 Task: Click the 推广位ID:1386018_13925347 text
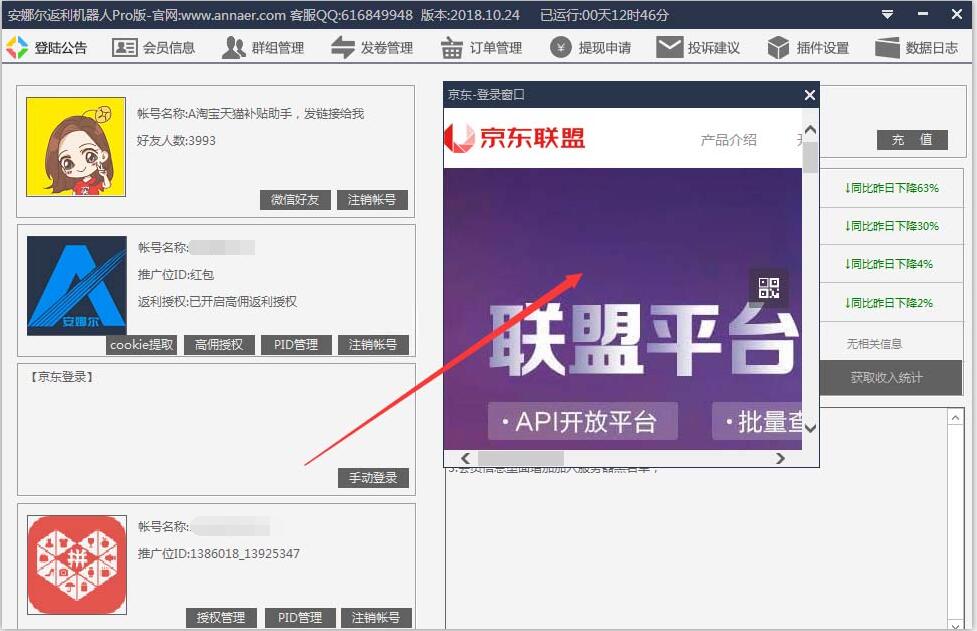pyautogui.click(x=219, y=554)
